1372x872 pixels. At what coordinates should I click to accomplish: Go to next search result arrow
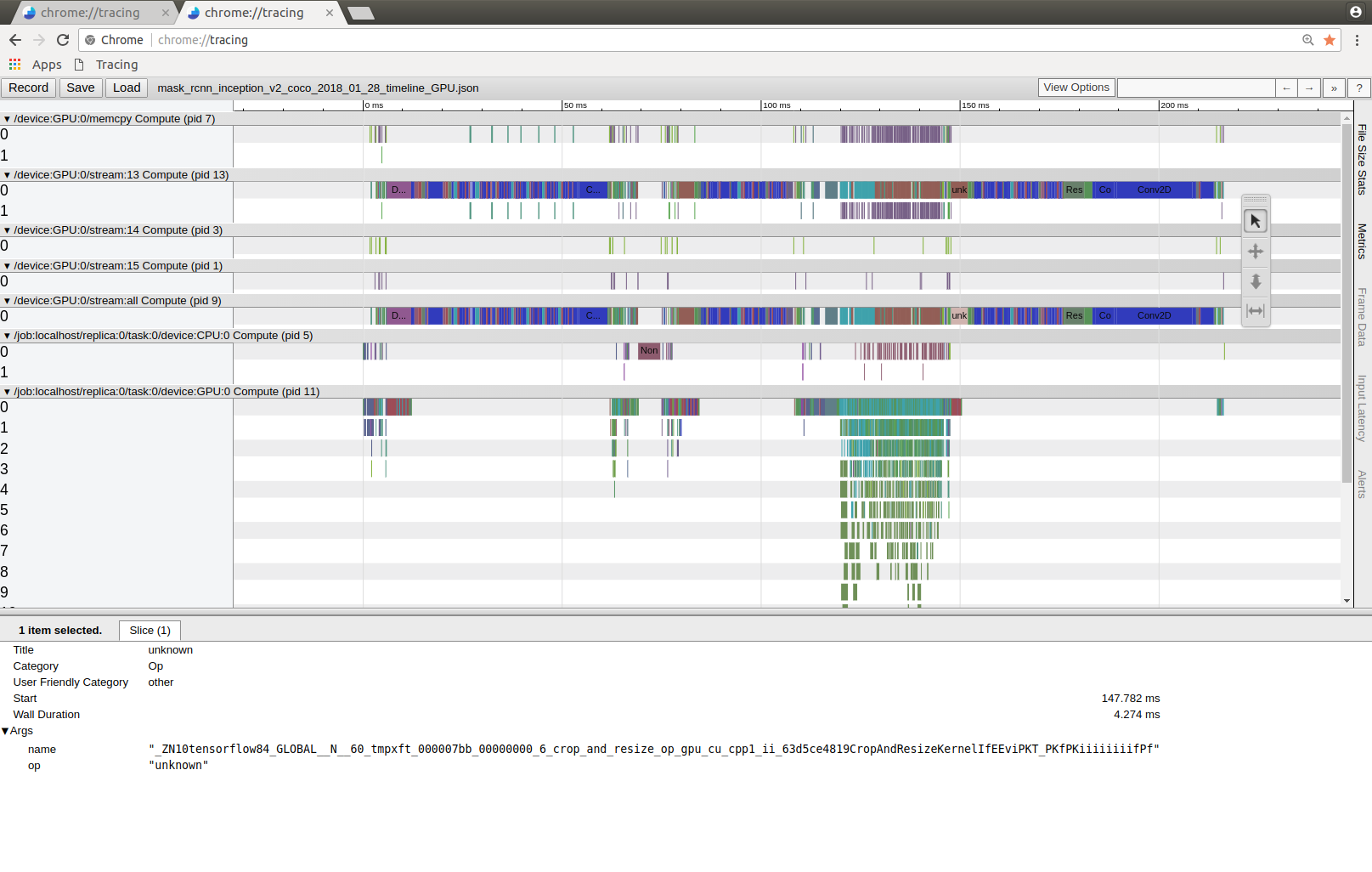coord(1309,88)
